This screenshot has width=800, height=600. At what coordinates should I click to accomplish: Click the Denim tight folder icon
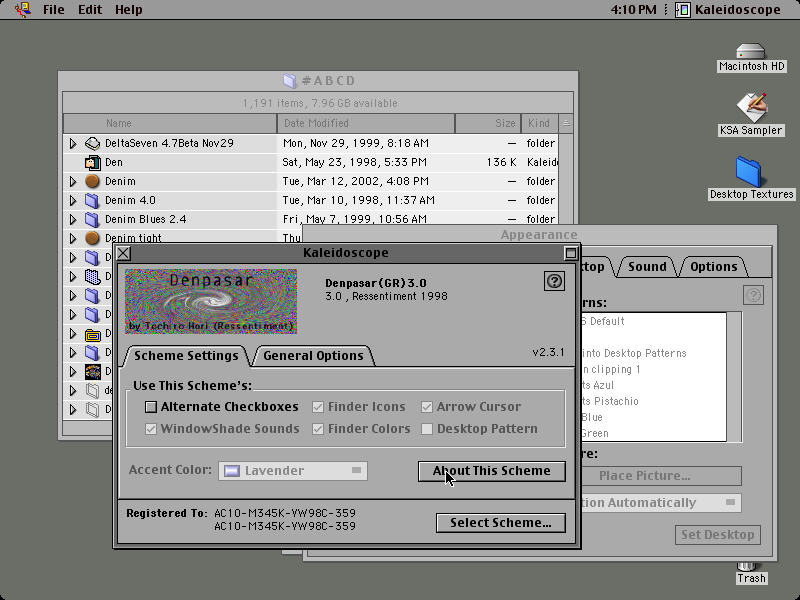[92, 238]
